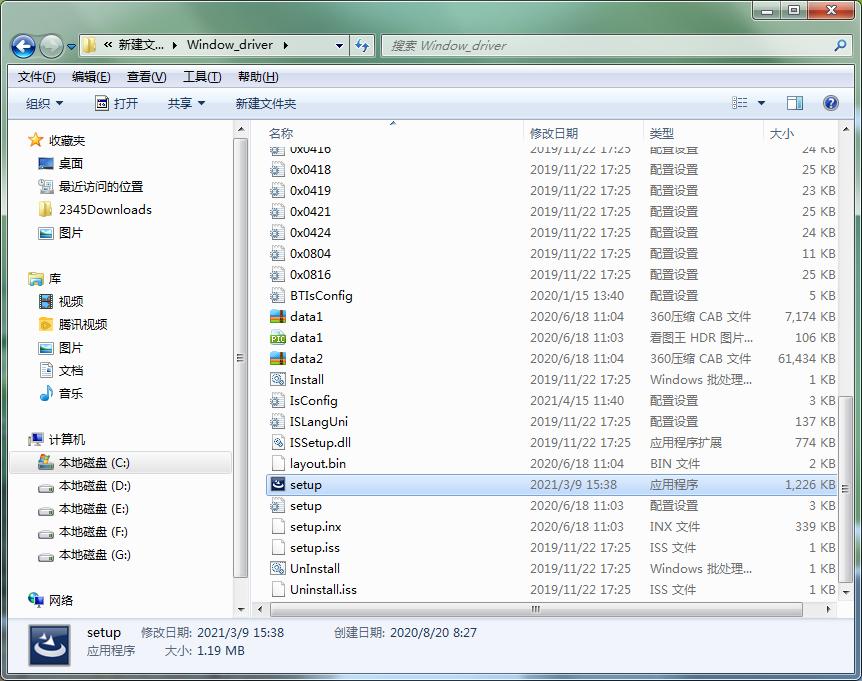Click the ISSetup.dll file icon
The image size is (862, 681).
[278, 442]
